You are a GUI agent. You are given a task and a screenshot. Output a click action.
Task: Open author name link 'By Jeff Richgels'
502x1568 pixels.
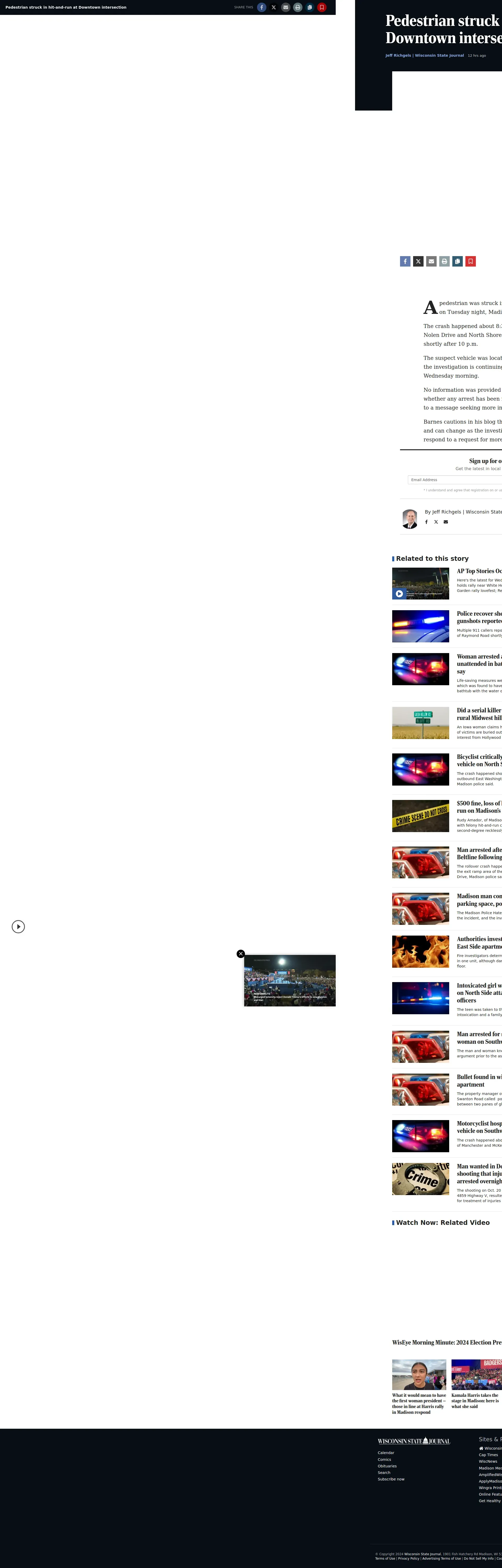point(463,512)
